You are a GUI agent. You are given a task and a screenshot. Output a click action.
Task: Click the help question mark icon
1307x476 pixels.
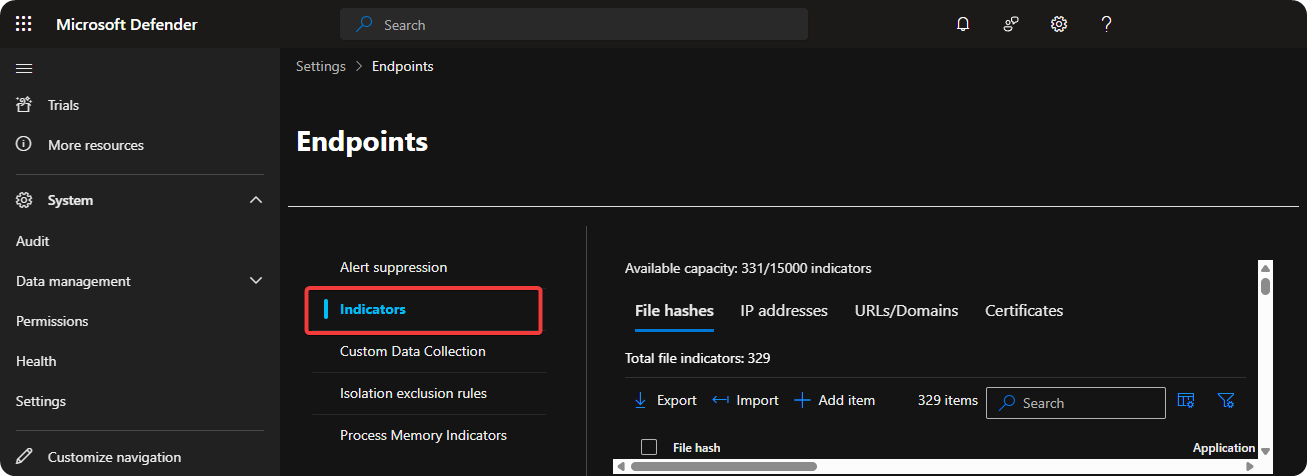(1107, 24)
